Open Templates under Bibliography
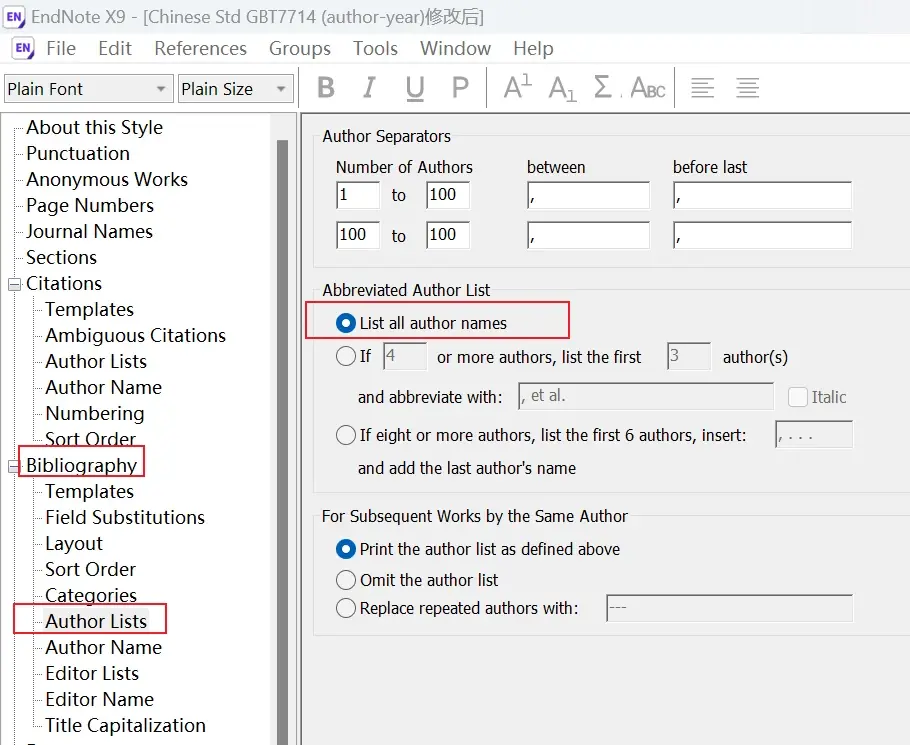The height and width of the screenshot is (745, 910). [x=89, y=491]
